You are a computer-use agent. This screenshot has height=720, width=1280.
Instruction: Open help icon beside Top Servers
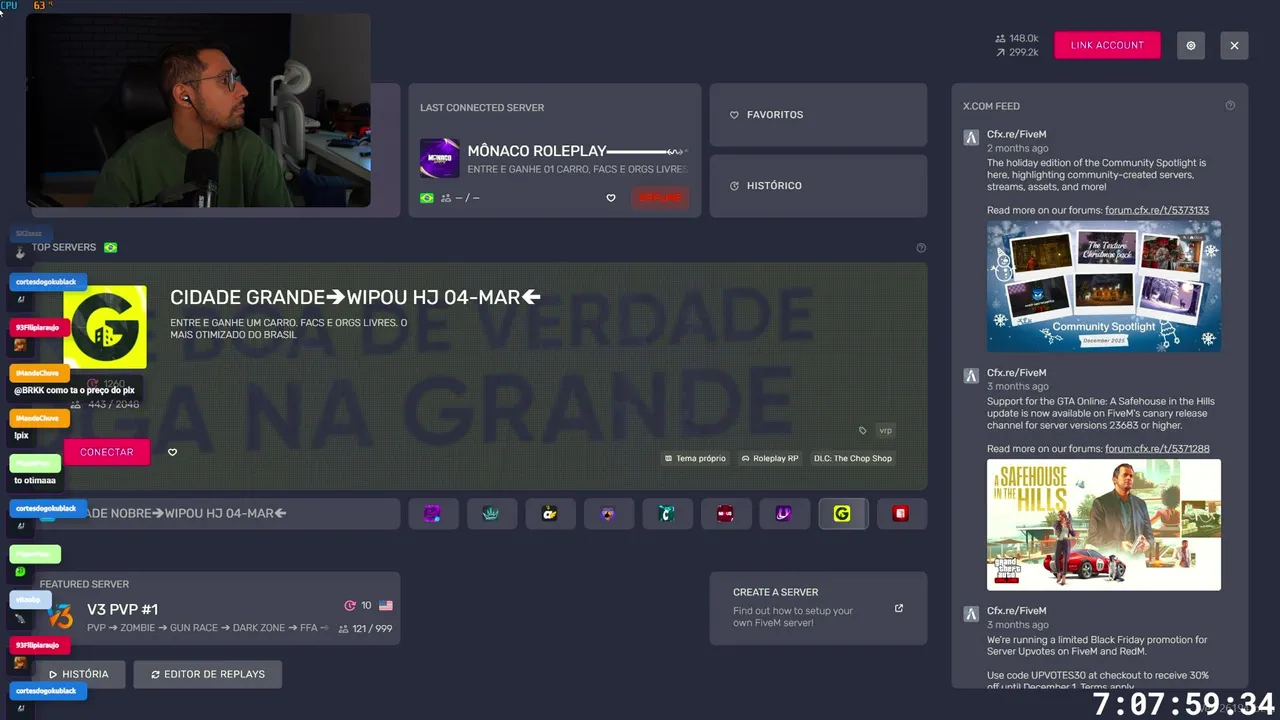(x=921, y=248)
